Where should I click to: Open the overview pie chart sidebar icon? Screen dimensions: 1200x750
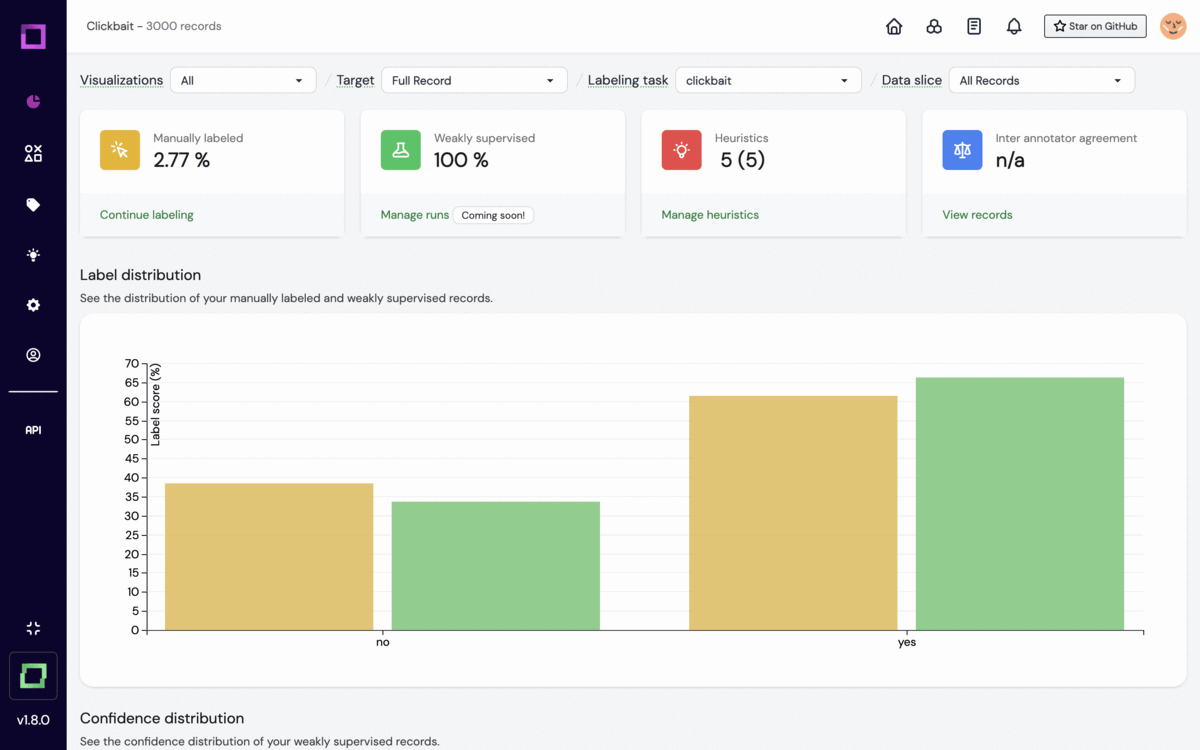coord(33,102)
